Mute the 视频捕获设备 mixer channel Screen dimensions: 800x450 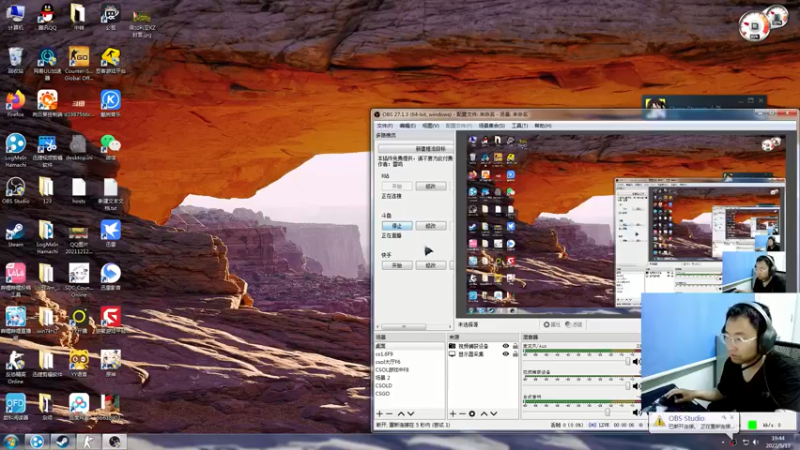(x=636, y=386)
